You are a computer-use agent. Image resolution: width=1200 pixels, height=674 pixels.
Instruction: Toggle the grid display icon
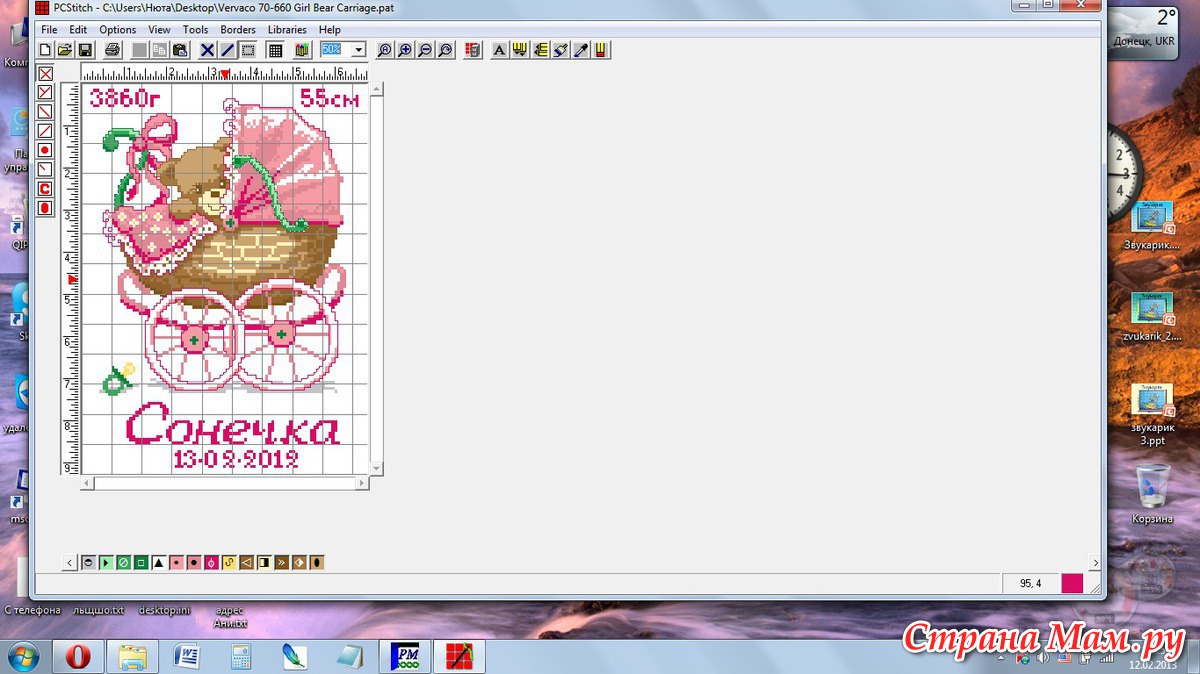[275, 50]
